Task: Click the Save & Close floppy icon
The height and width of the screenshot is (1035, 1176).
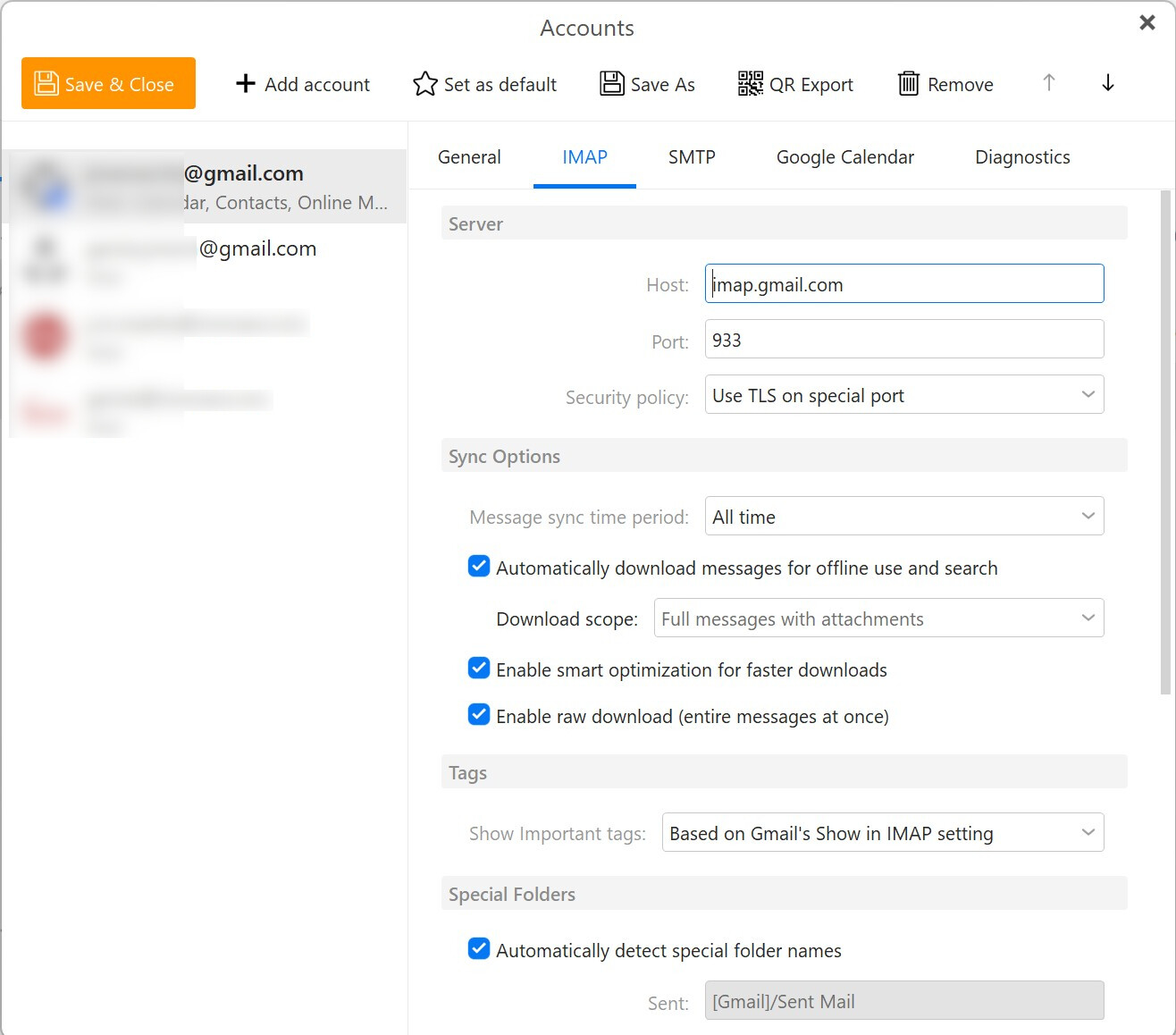Action: click(46, 83)
